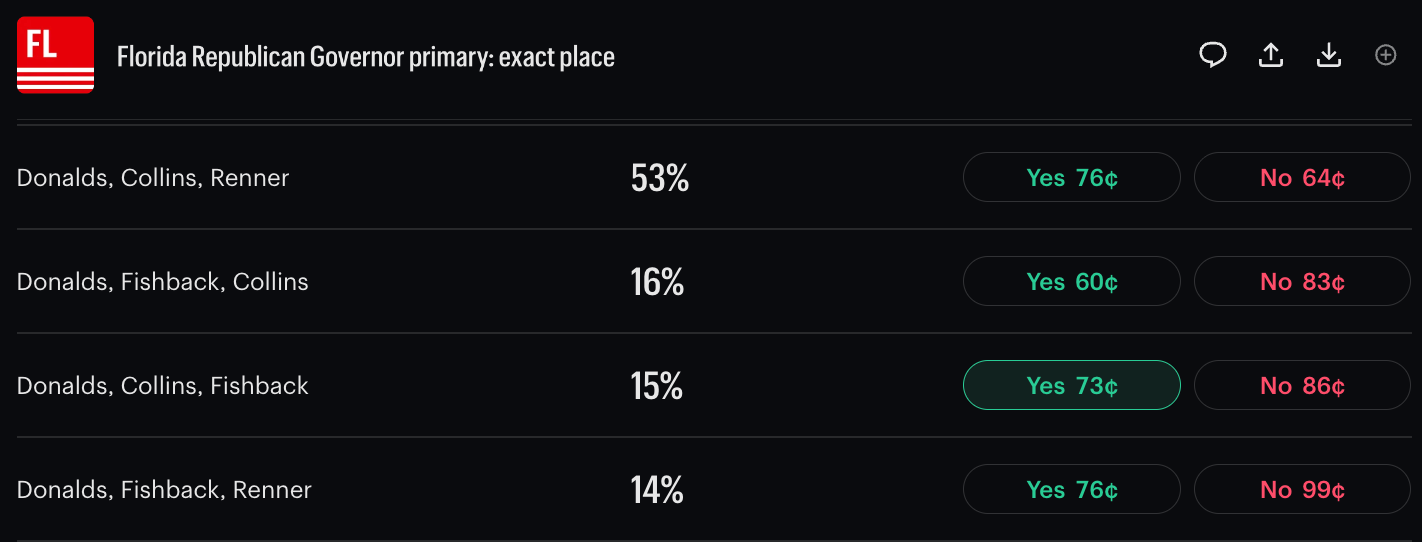
Task: Click highlighted Yes 73¢ button
Action: (1072, 386)
